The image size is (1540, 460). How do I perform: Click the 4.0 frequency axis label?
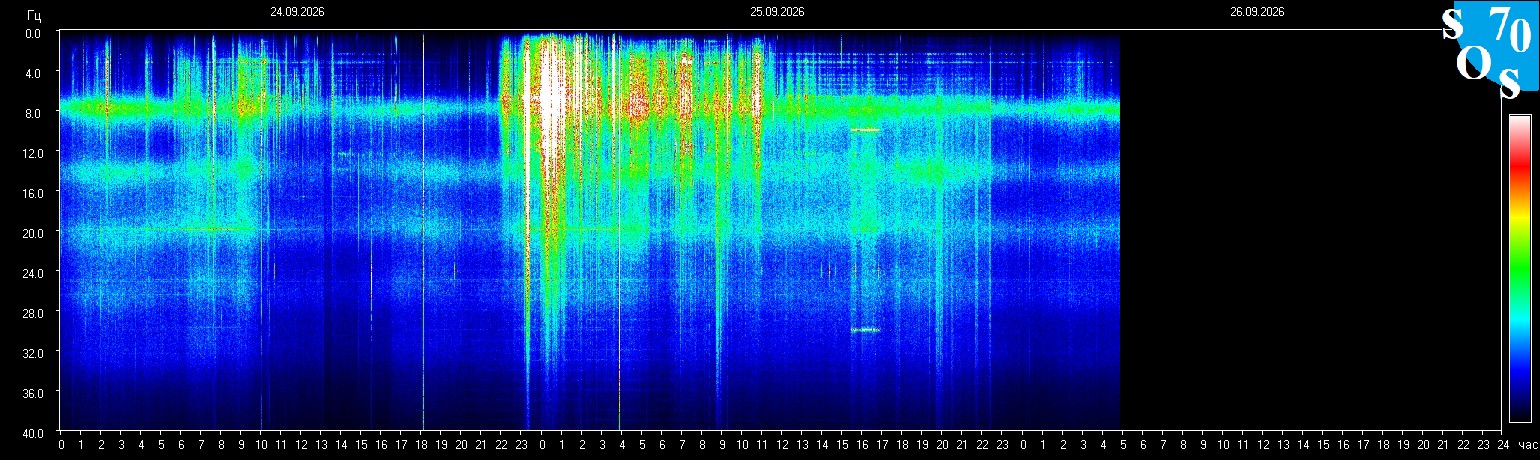tap(32, 73)
